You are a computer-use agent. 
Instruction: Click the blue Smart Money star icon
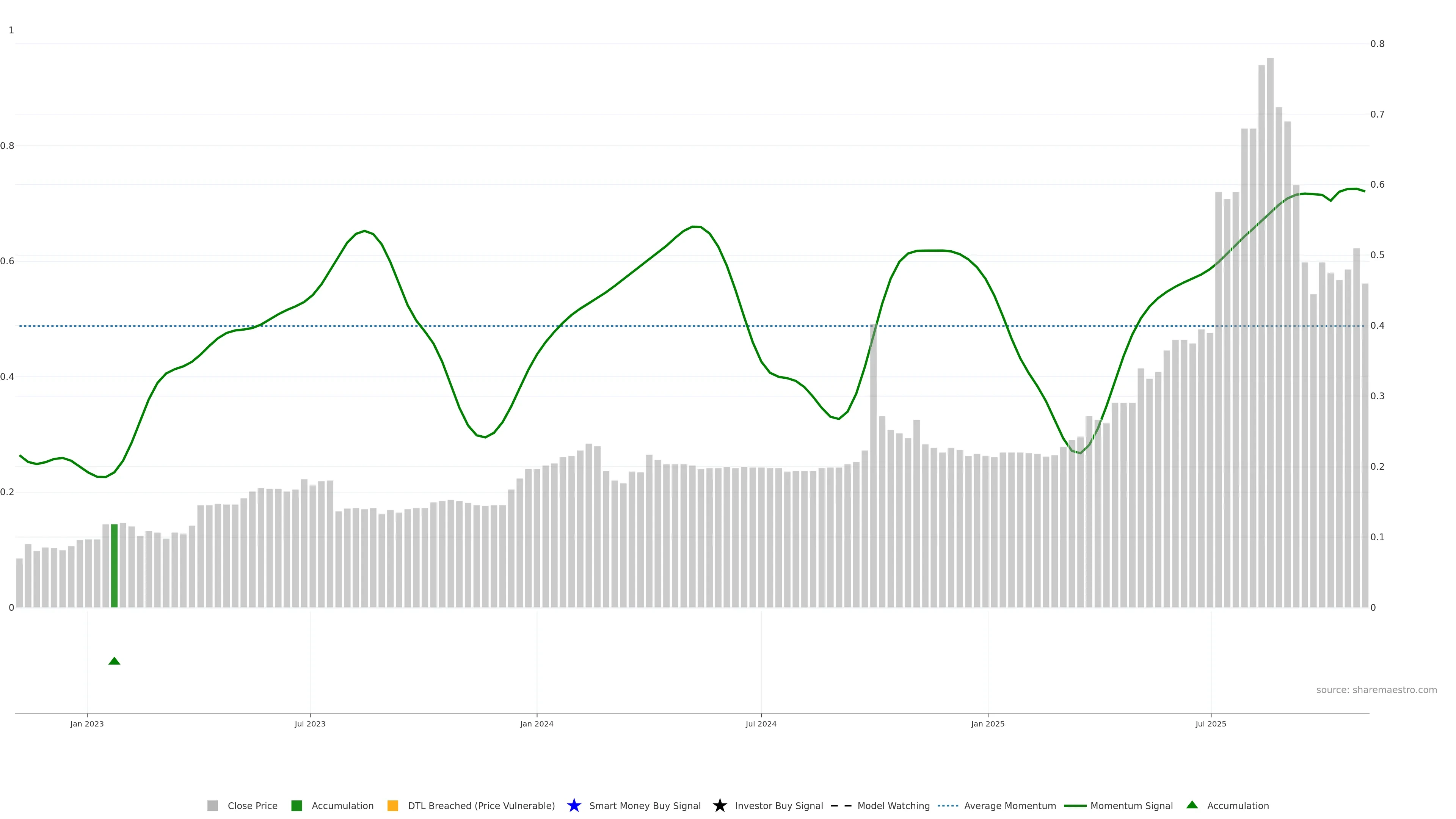tap(574, 805)
